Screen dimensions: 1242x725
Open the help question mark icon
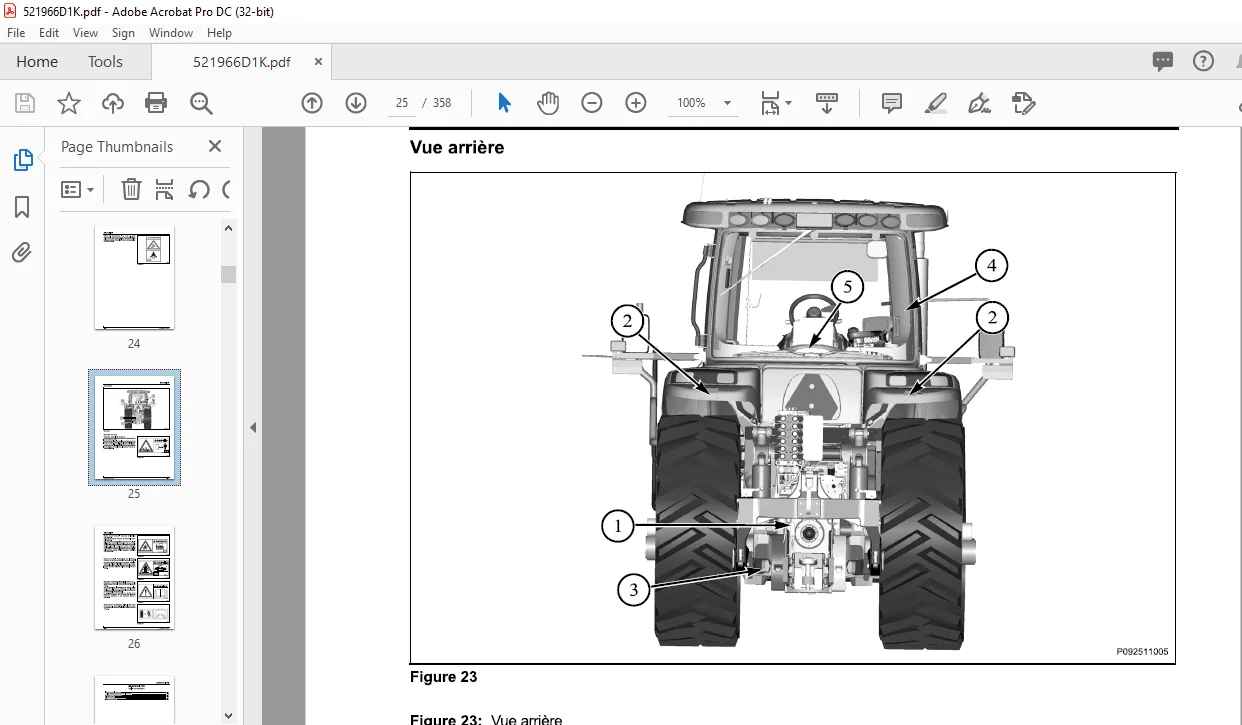tap(1204, 61)
